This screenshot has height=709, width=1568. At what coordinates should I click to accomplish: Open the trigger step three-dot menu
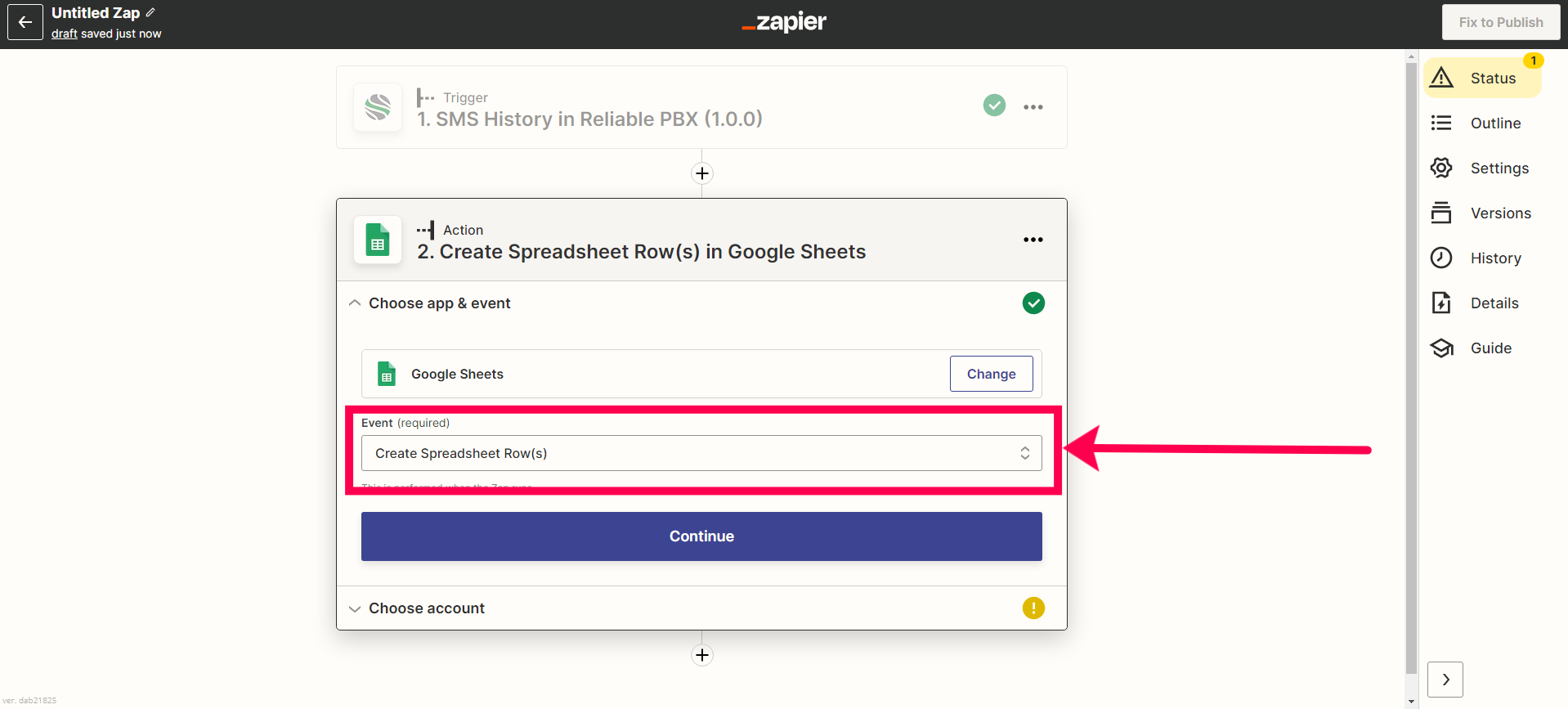[1033, 107]
